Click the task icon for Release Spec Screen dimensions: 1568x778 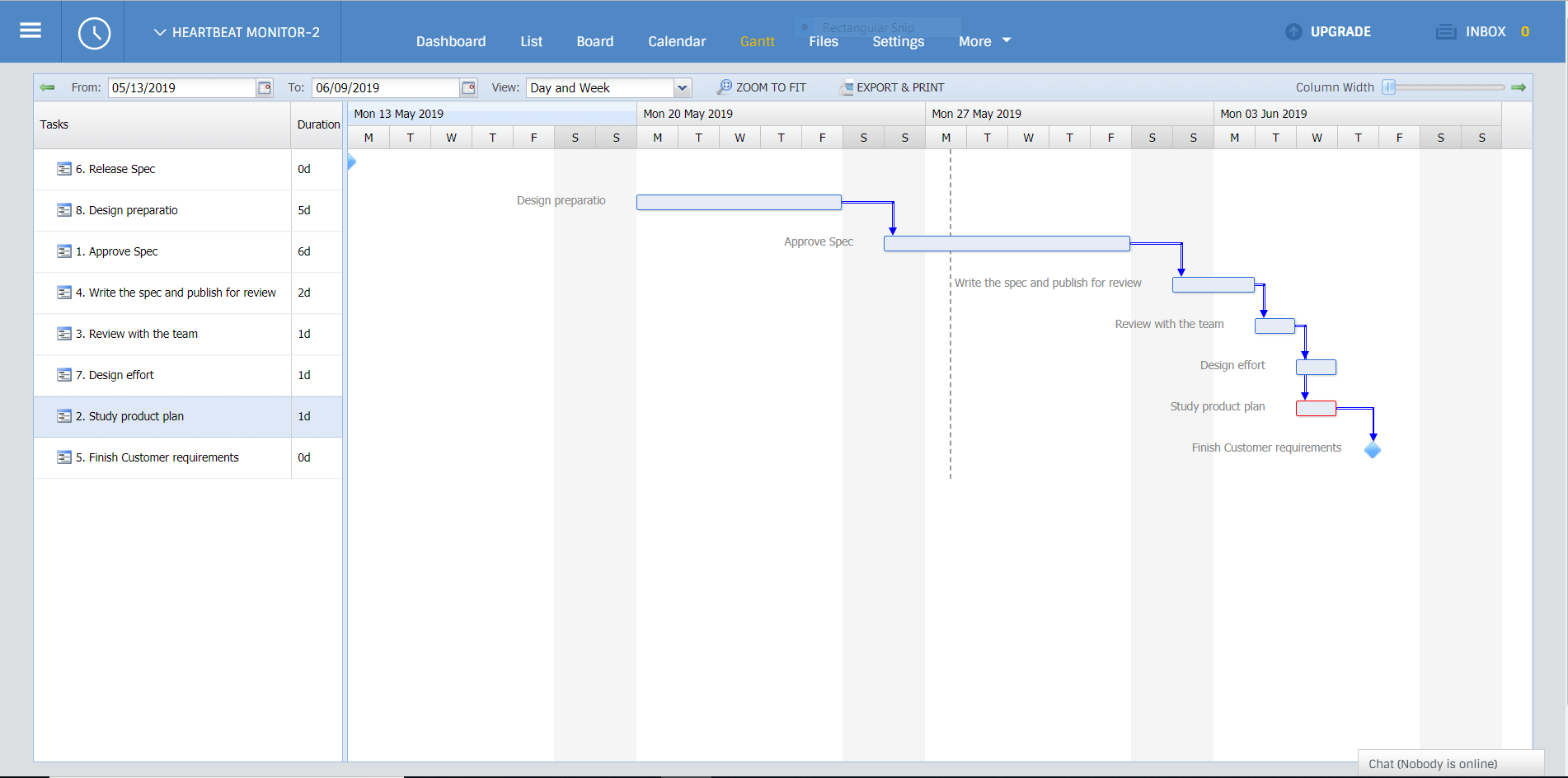pos(64,169)
